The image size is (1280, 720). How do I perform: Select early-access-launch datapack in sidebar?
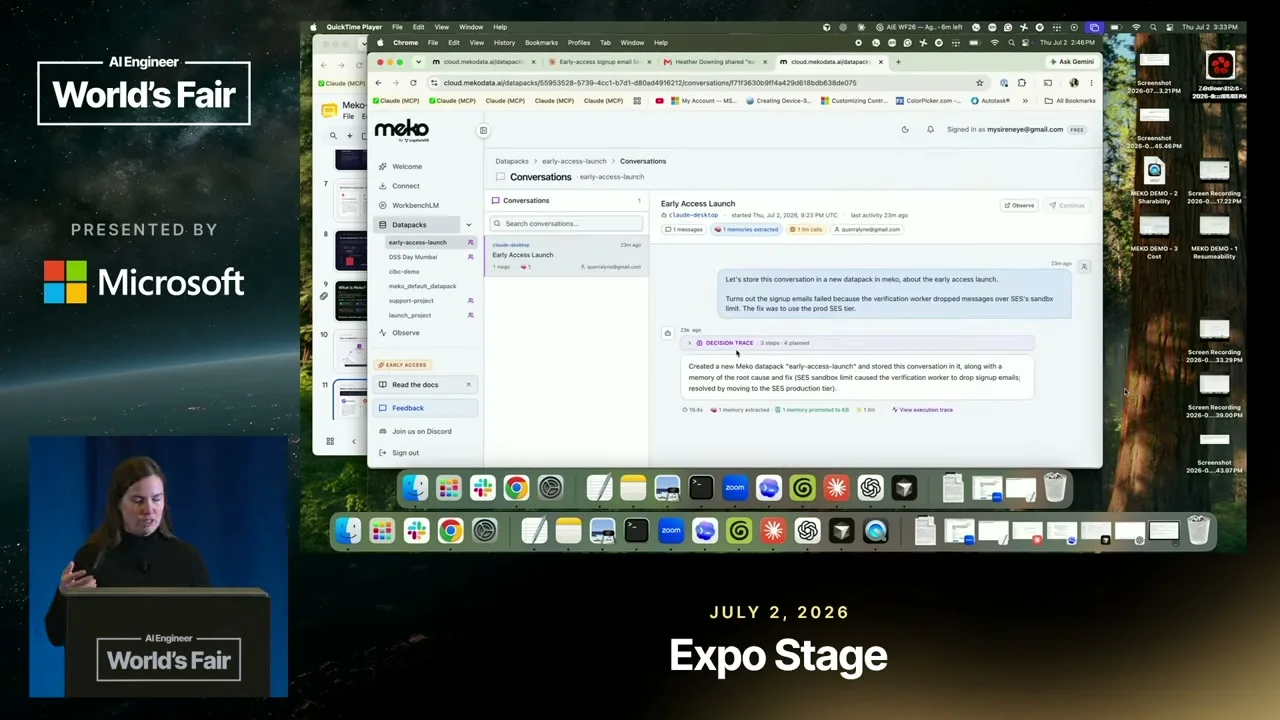point(418,243)
